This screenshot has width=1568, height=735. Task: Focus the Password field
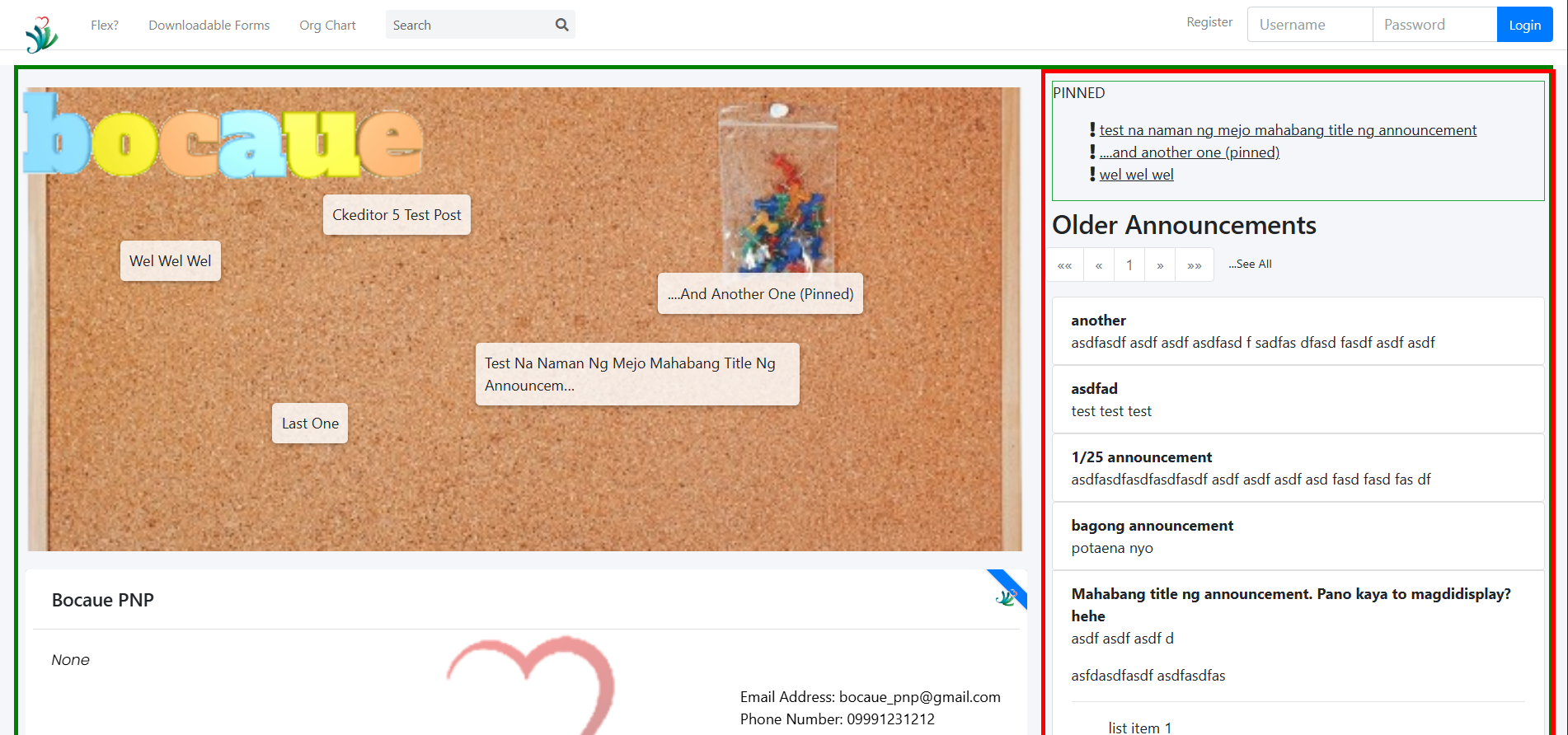tap(1434, 25)
